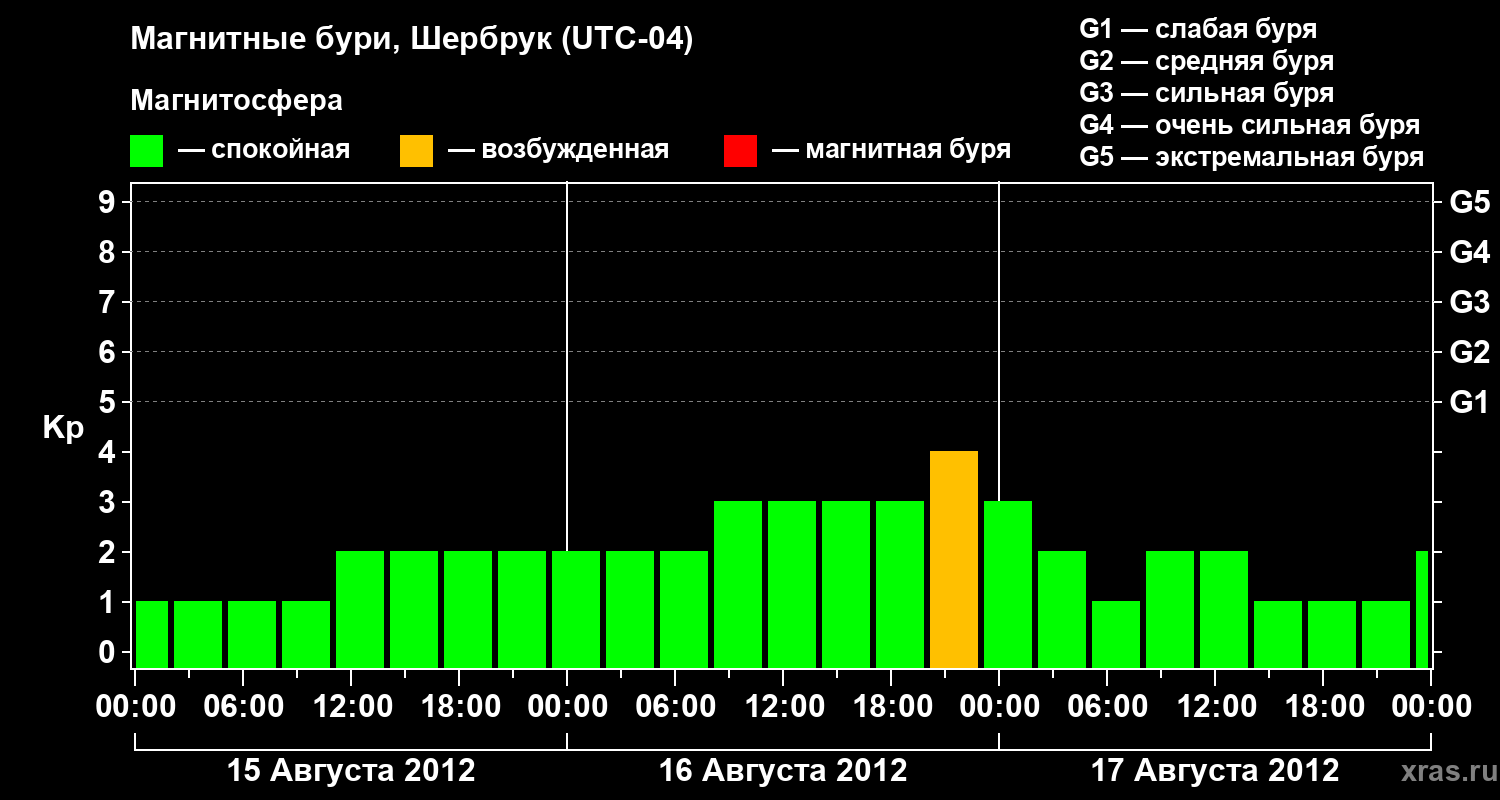The height and width of the screenshot is (800, 1500).
Task: Click the '06:00' tick label under 17 Августа
Action: (1107, 707)
